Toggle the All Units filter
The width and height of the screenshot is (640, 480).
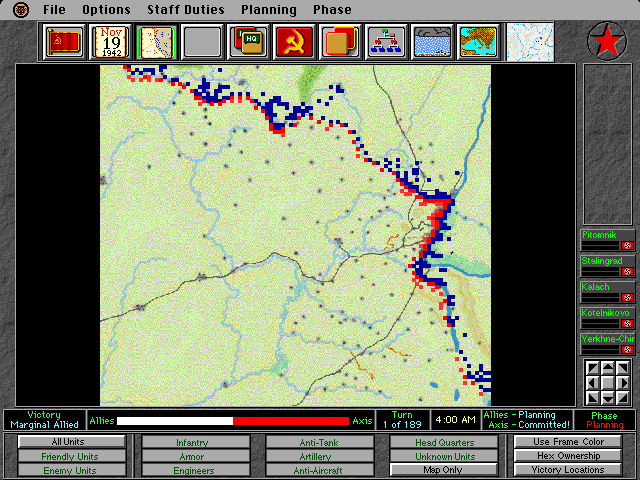click(x=71, y=442)
